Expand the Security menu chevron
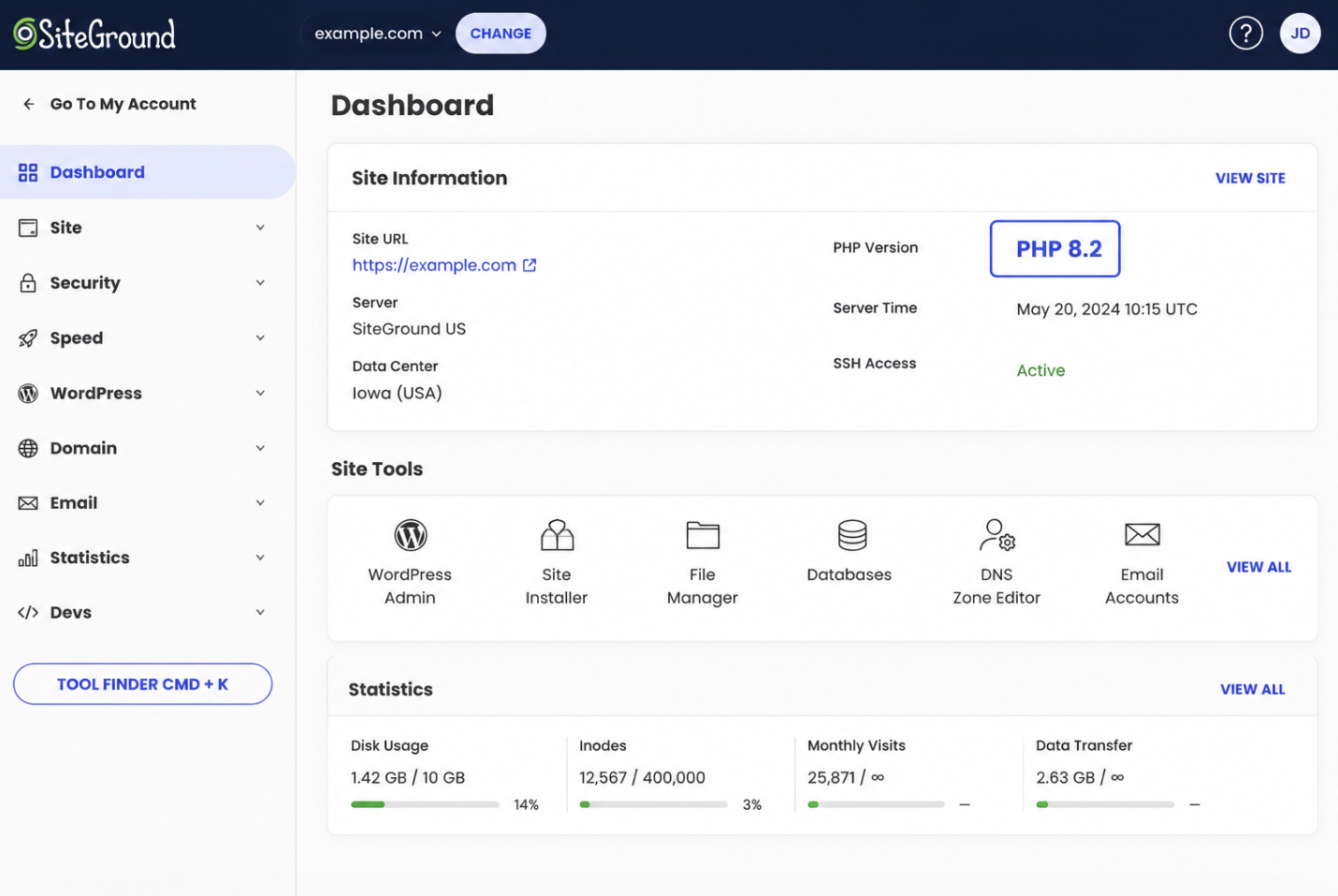The width and height of the screenshot is (1338, 896). point(260,282)
